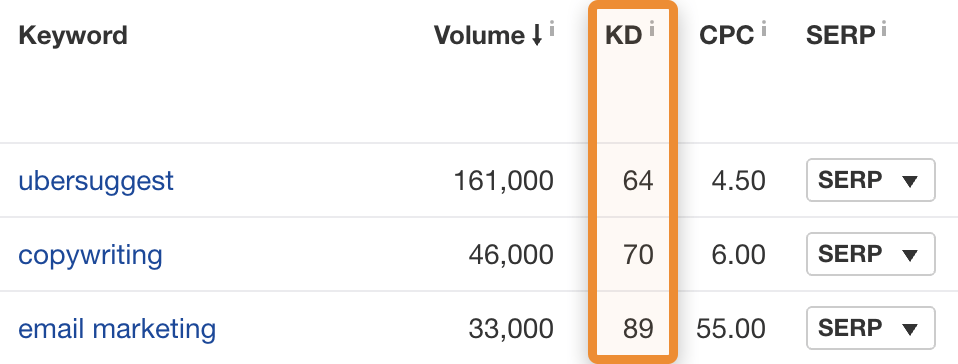Sort by the KD column header

(624, 36)
